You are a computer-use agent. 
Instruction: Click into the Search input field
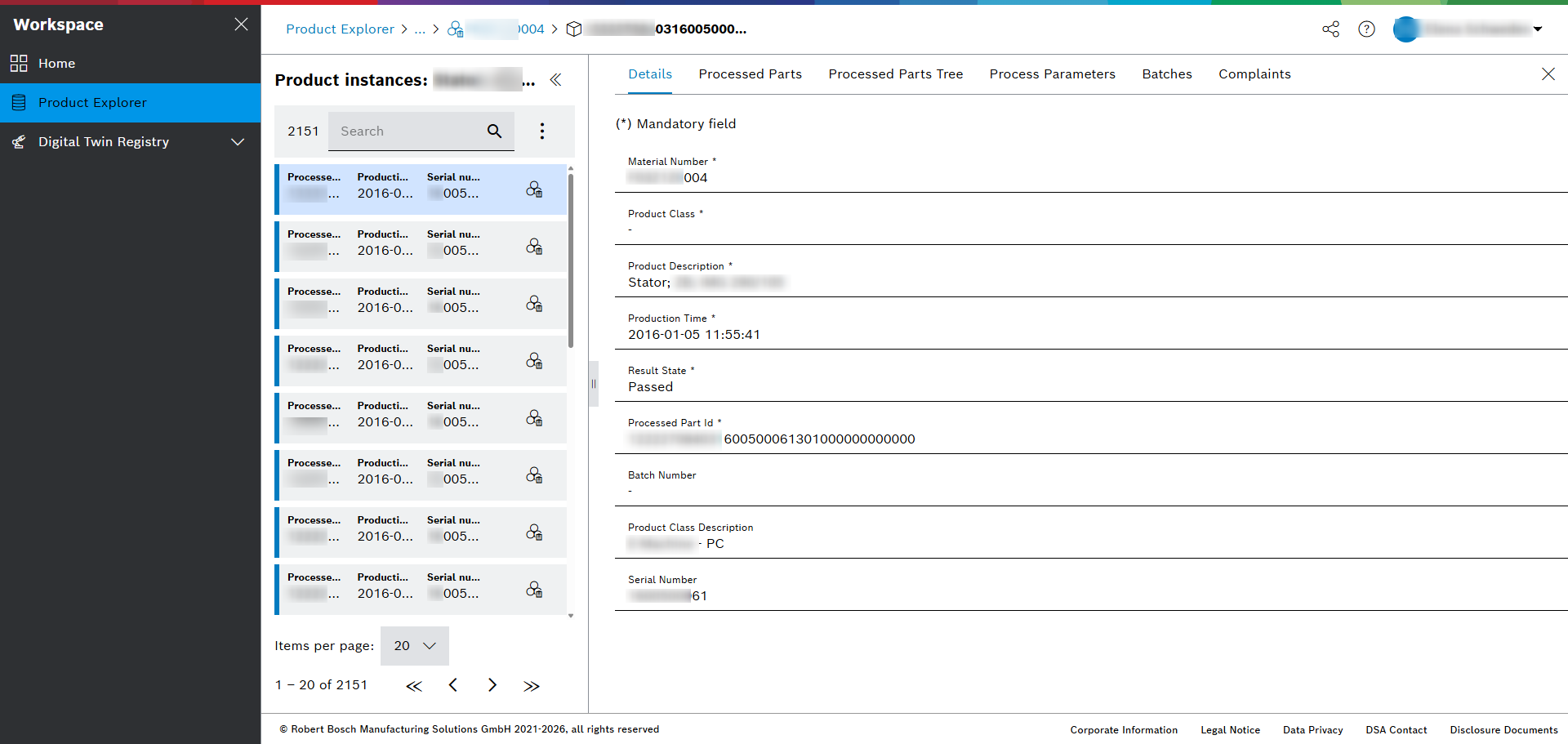[x=407, y=131]
